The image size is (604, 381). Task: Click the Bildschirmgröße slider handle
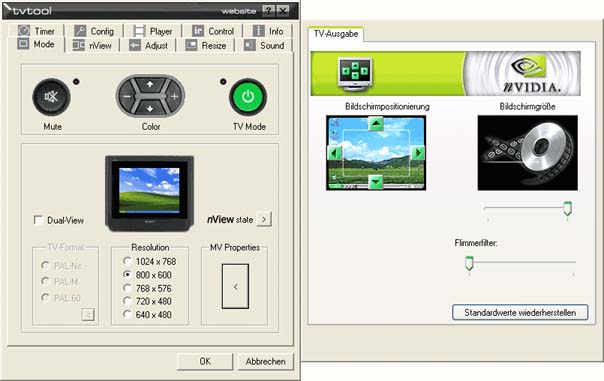(567, 208)
